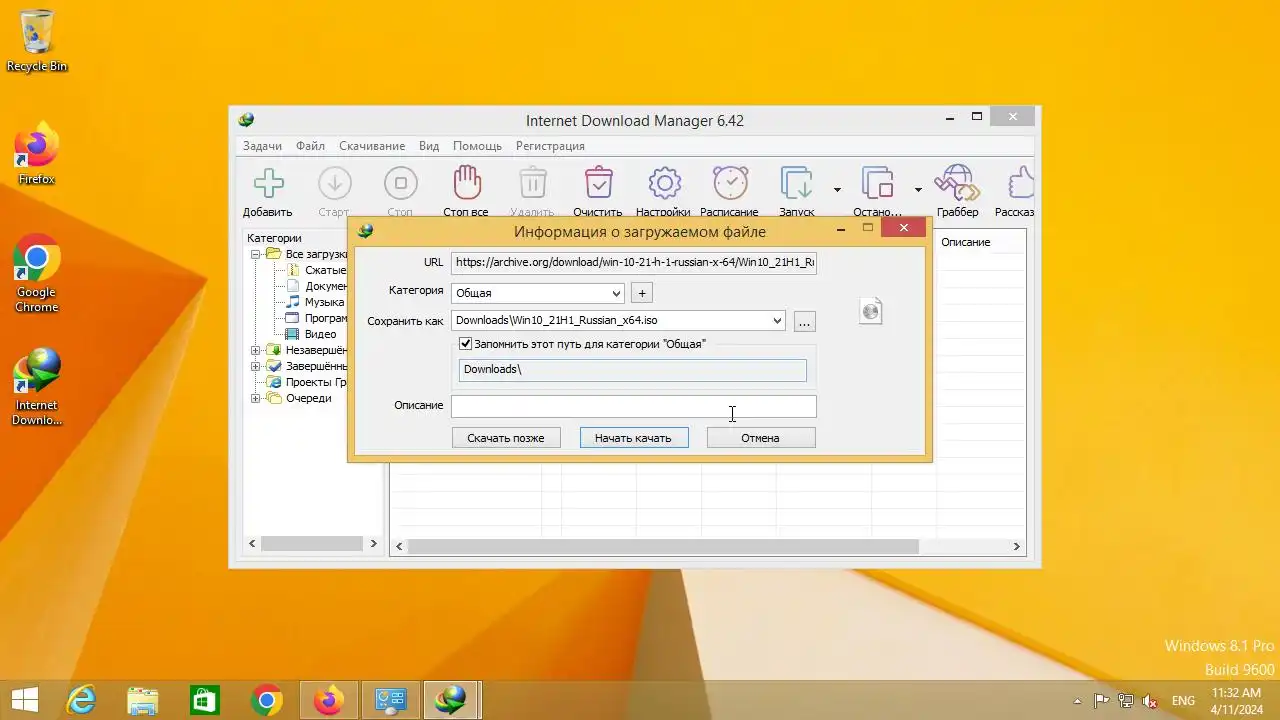Open Windows Store from the taskbar
The height and width of the screenshot is (720, 1280).
coord(205,700)
